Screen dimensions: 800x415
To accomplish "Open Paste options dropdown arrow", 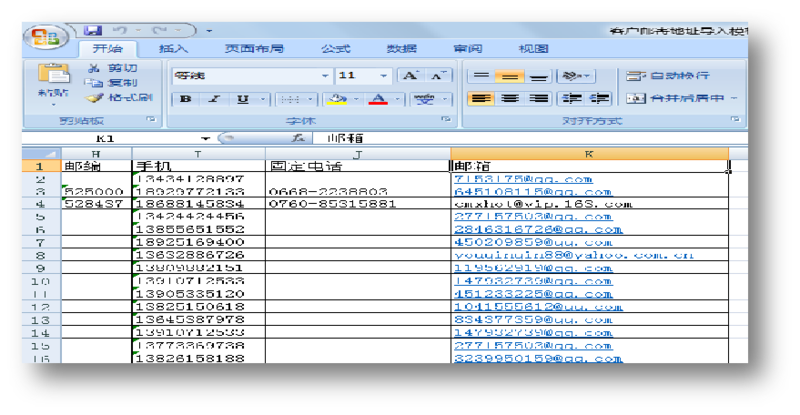I will (54, 105).
